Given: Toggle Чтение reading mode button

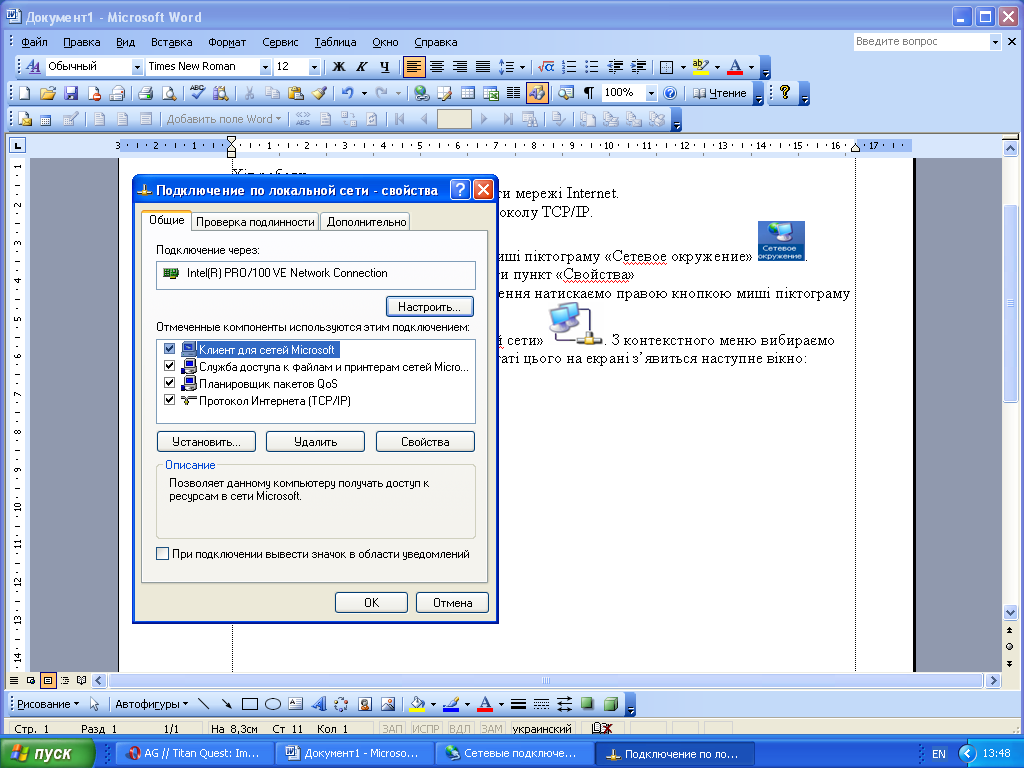Looking at the screenshot, I should pos(719,93).
